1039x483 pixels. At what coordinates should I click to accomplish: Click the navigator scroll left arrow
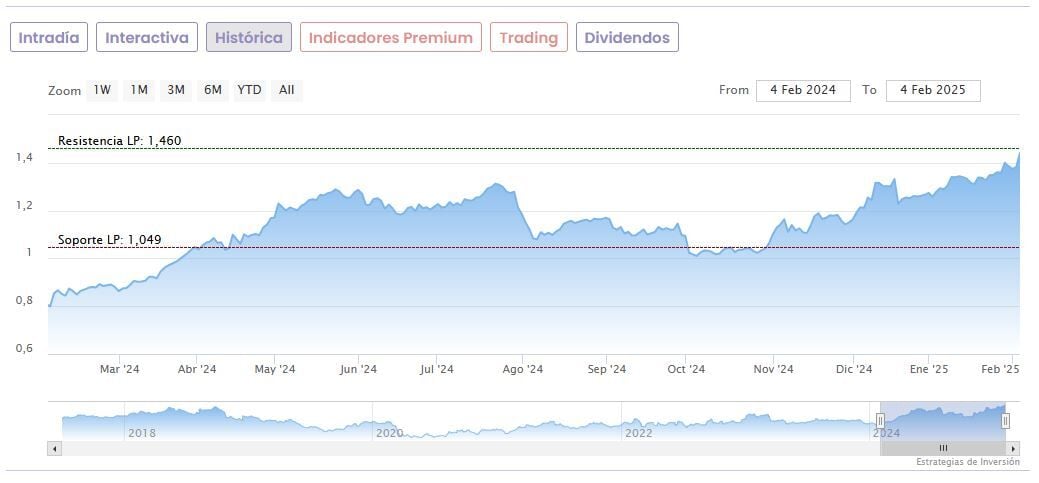[54, 449]
